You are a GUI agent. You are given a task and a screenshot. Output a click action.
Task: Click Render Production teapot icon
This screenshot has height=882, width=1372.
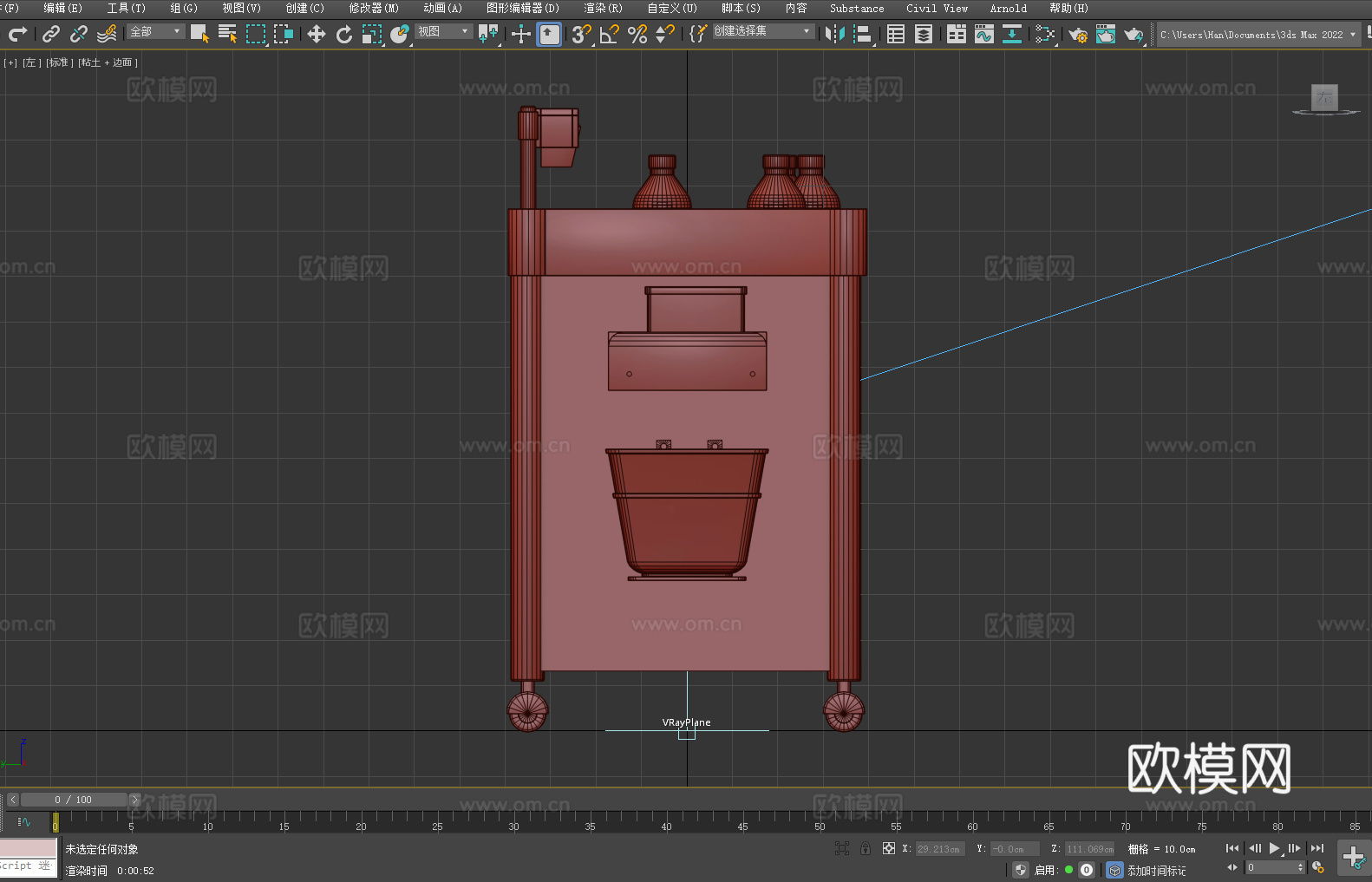1134,34
